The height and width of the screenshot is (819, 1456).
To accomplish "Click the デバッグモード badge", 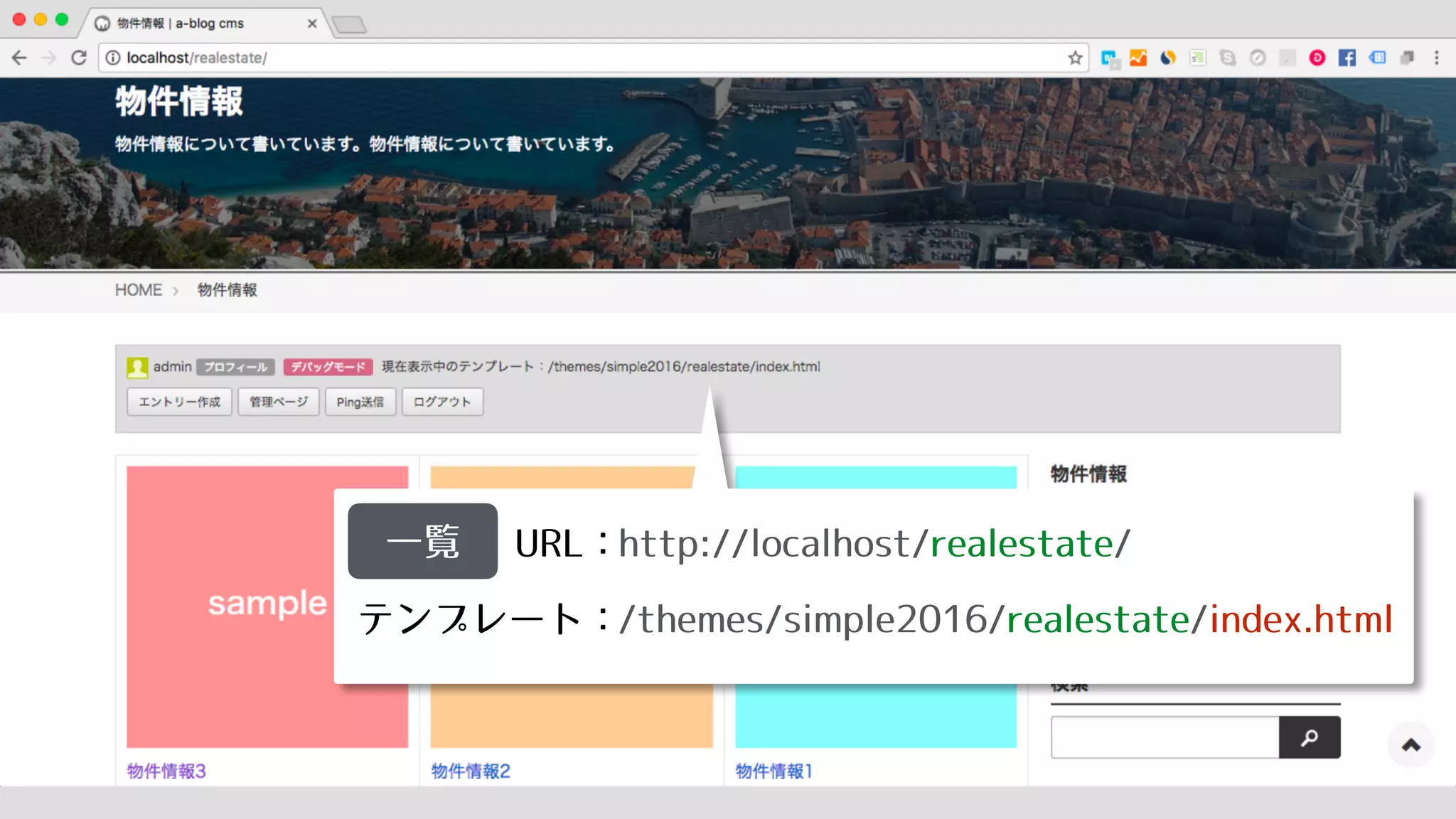I will 328,367.
